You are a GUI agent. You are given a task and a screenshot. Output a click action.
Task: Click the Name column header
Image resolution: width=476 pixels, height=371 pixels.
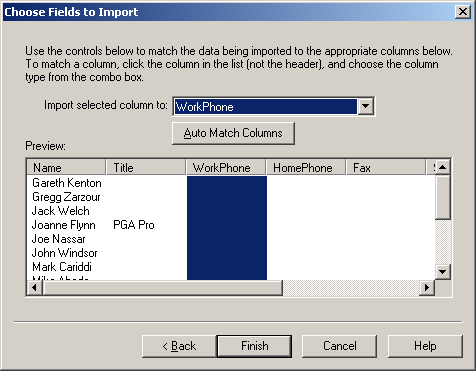pos(66,167)
